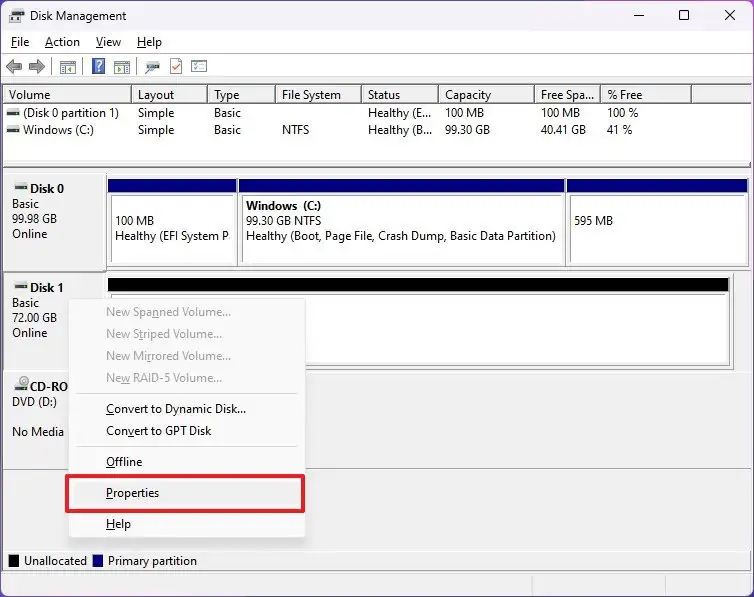Click the checklist Settings toolbar icon
754x597 pixels.
click(199, 67)
